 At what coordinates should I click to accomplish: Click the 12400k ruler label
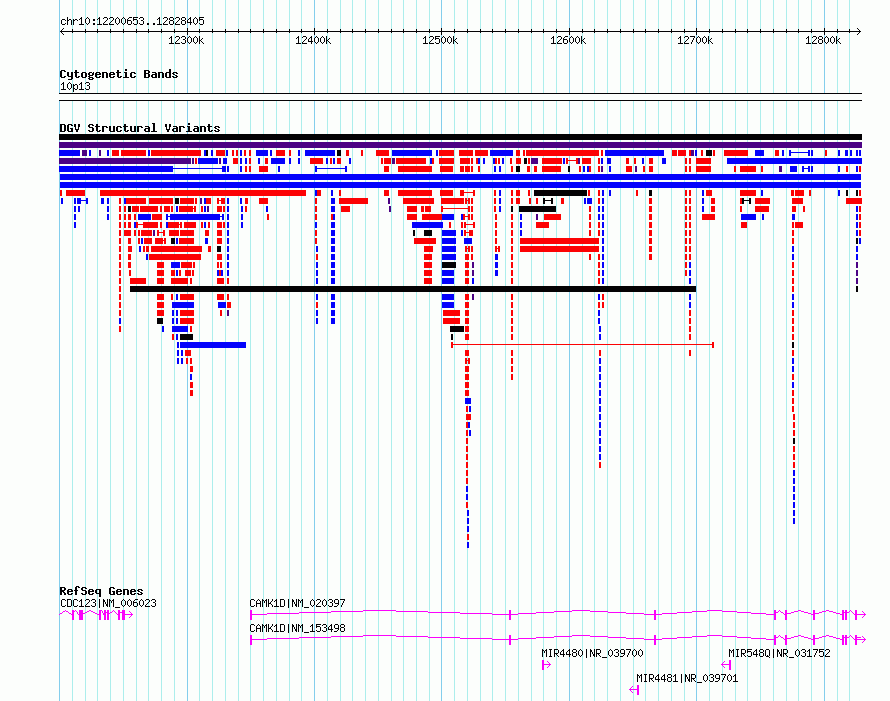pos(313,40)
